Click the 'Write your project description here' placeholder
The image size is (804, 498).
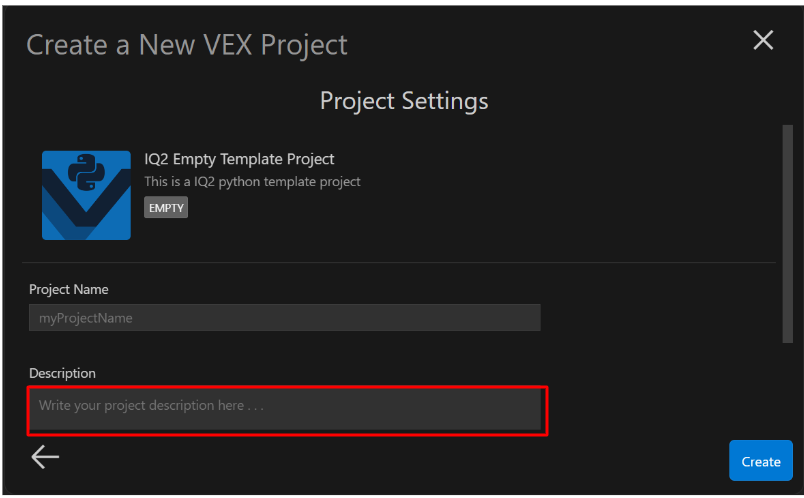[x=151, y=406]
